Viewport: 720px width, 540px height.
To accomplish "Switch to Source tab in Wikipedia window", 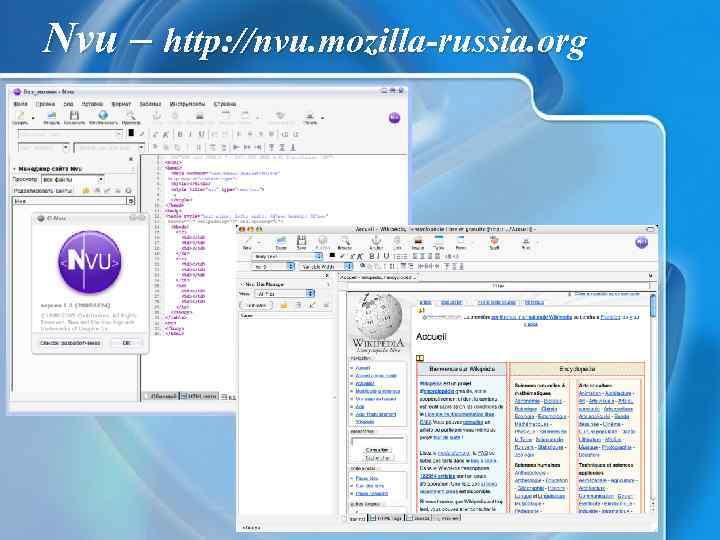I will coord(419,518).
